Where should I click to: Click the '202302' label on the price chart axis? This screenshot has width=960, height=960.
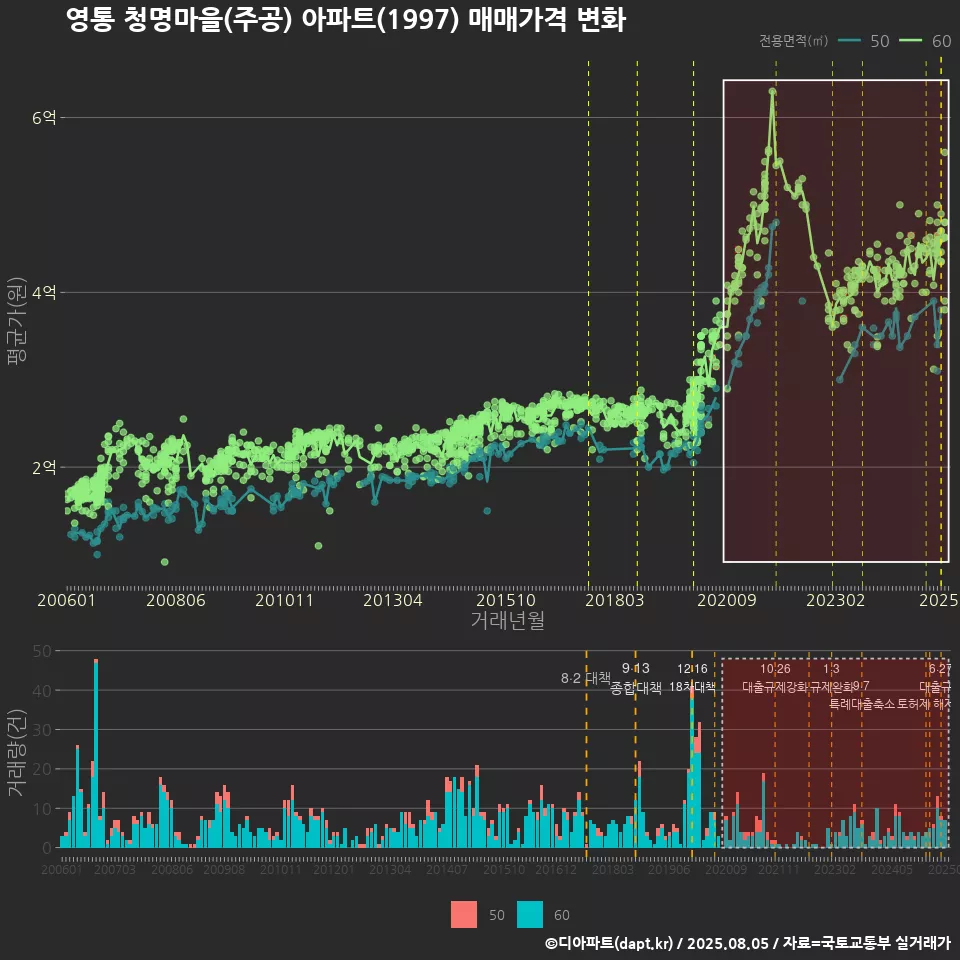(x=836, y=600)
